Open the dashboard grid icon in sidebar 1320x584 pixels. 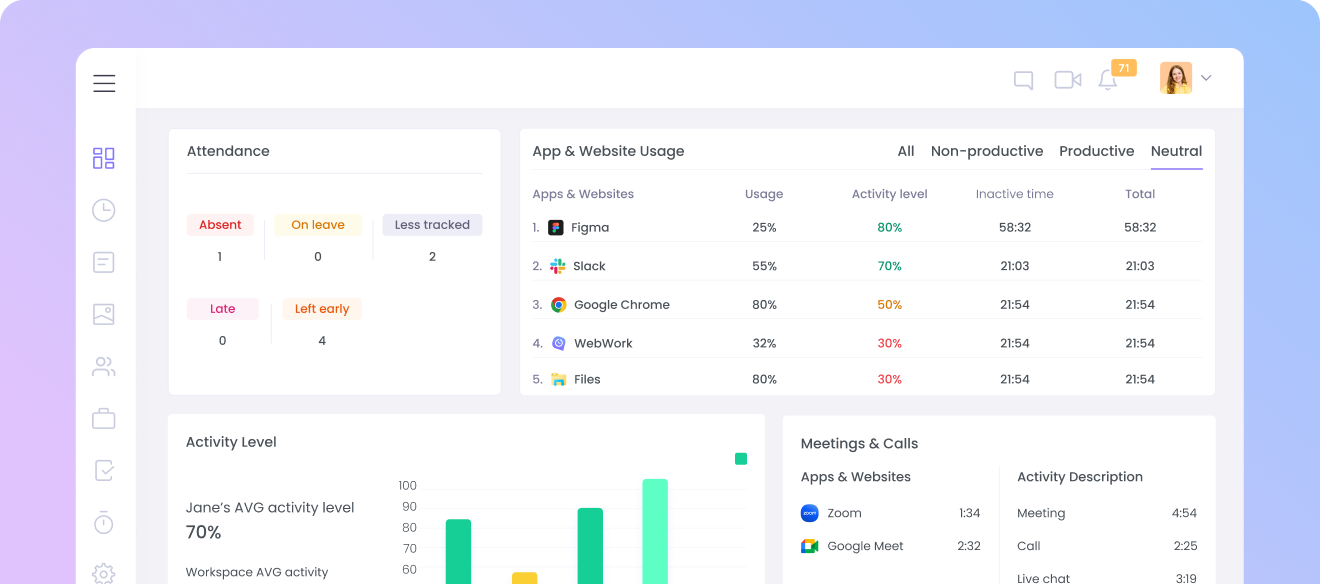(x=104, y=158)
